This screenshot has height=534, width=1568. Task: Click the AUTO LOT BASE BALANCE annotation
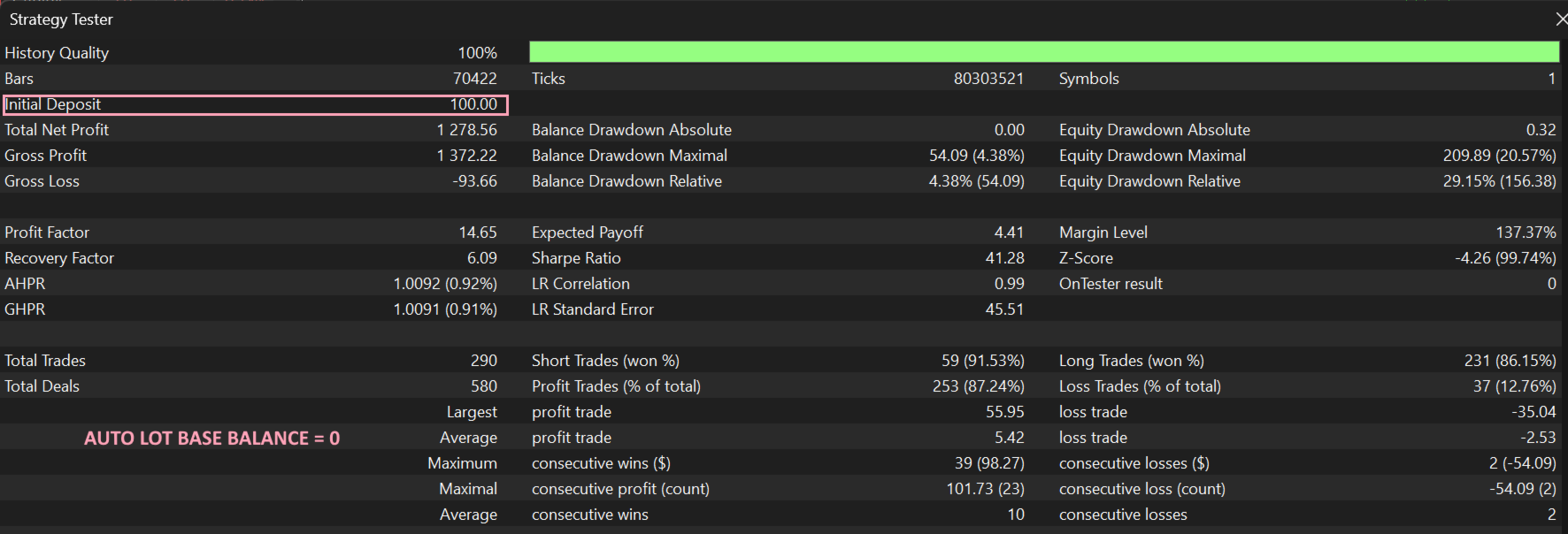pyautogui.click(x=211, y=439)
